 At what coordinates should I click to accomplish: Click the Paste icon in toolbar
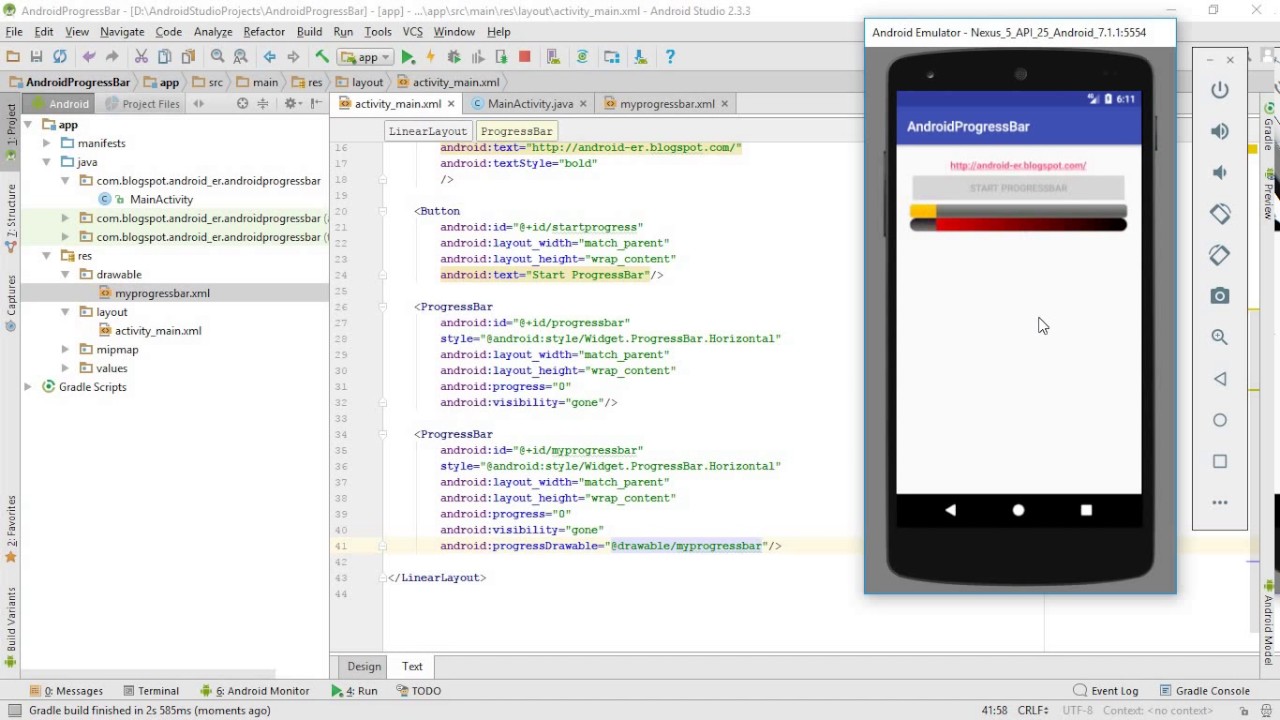[188, 57]
